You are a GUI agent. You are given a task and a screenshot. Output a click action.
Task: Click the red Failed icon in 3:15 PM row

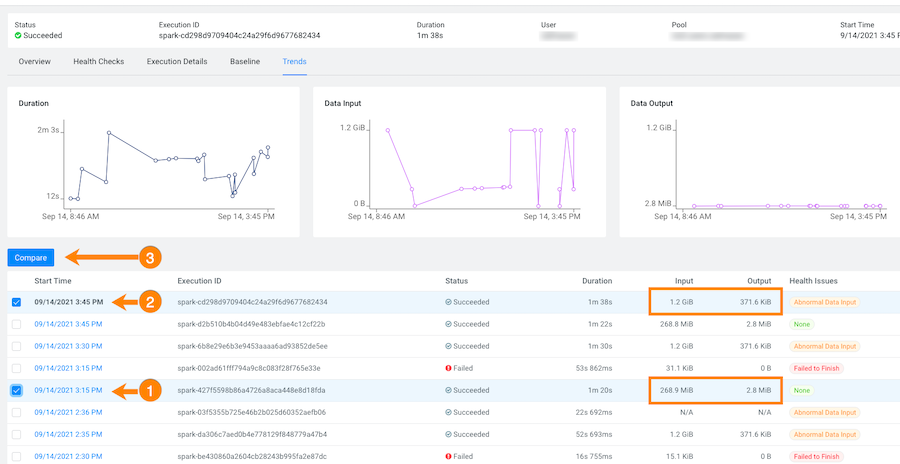[449, 368]
